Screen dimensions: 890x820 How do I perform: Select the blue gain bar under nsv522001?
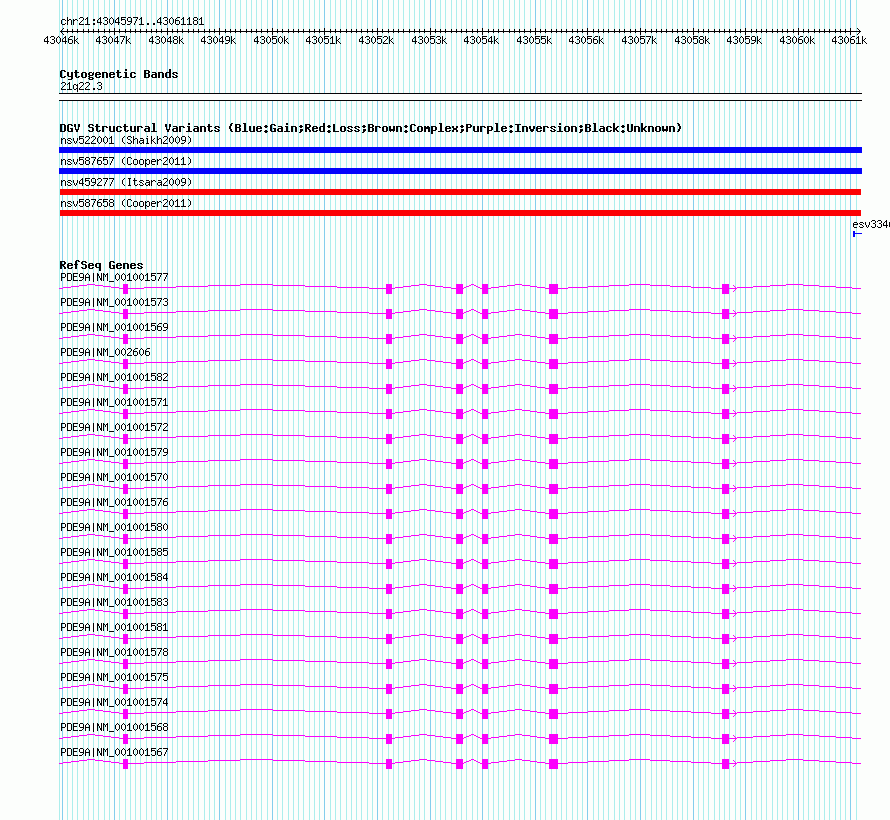point(460,150)
